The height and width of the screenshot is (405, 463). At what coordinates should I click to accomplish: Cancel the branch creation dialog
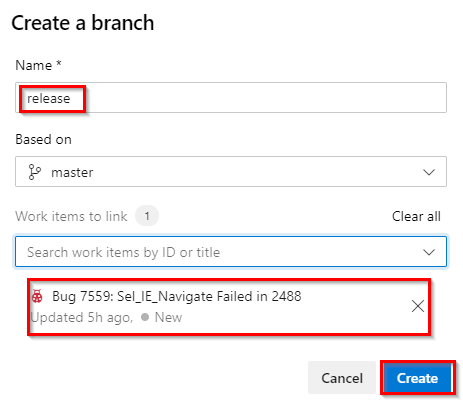coord(342,378)
